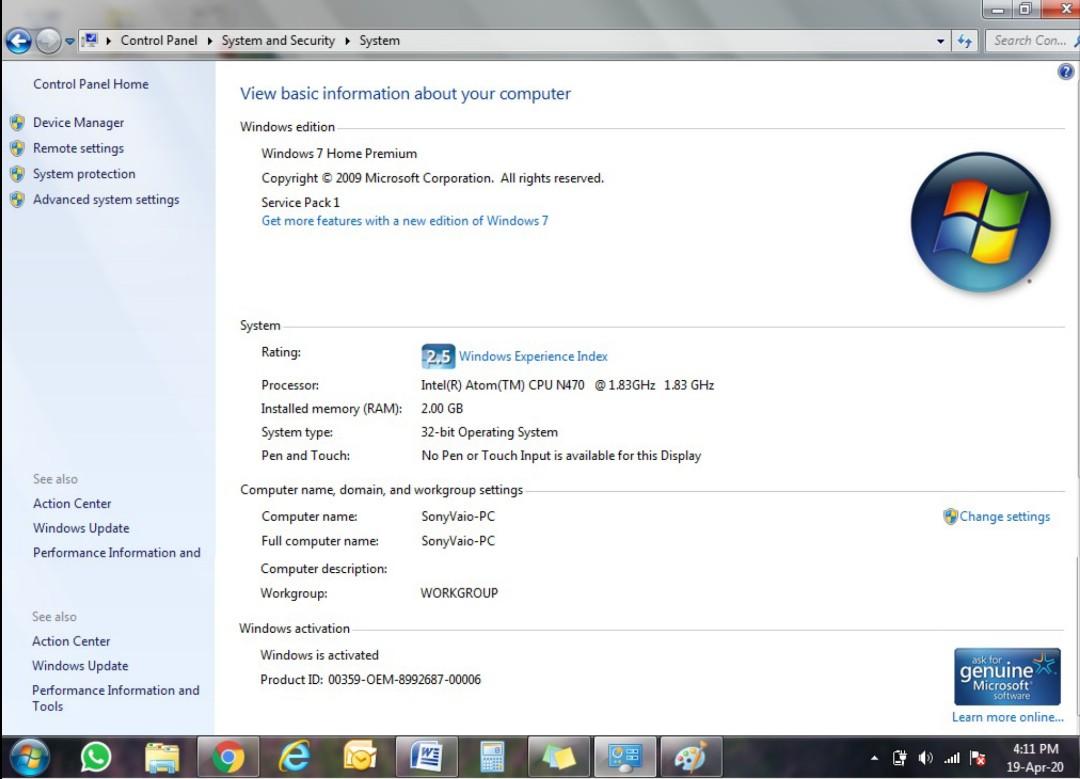Expand the address bar history dropdown
This screenshot has width=1080, height=779.
pos(941,41)
